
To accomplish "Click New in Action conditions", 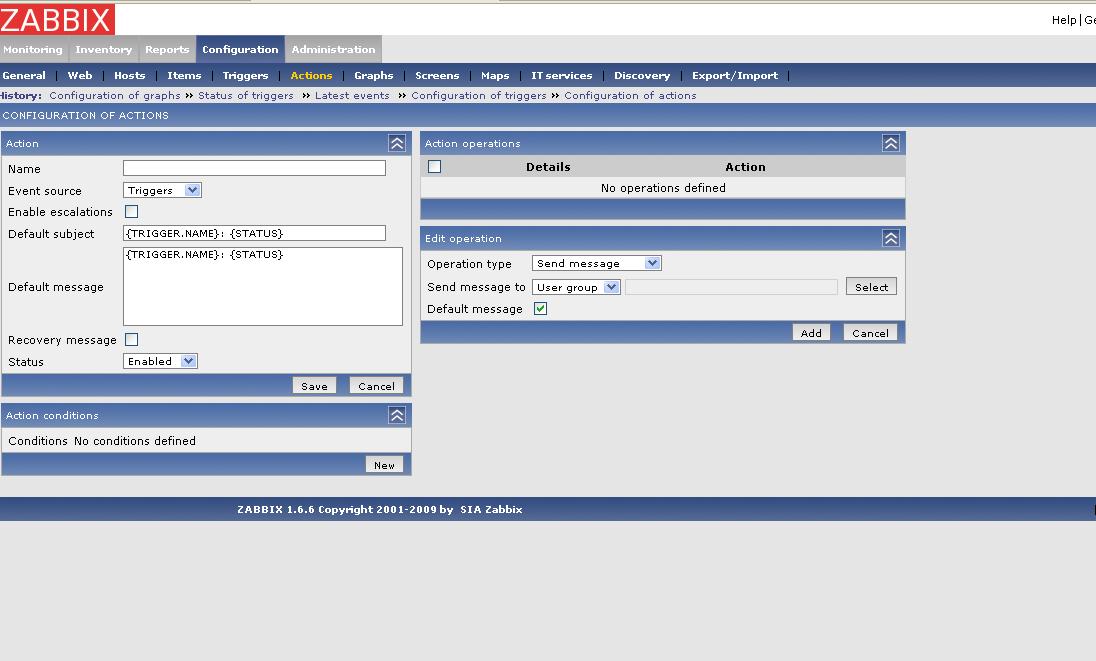I will coord(384,465).
